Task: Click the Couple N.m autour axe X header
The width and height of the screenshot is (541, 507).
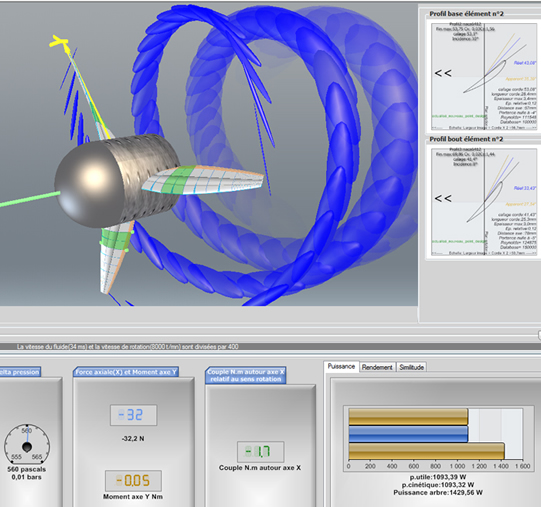Action: (x=246, y=376)
